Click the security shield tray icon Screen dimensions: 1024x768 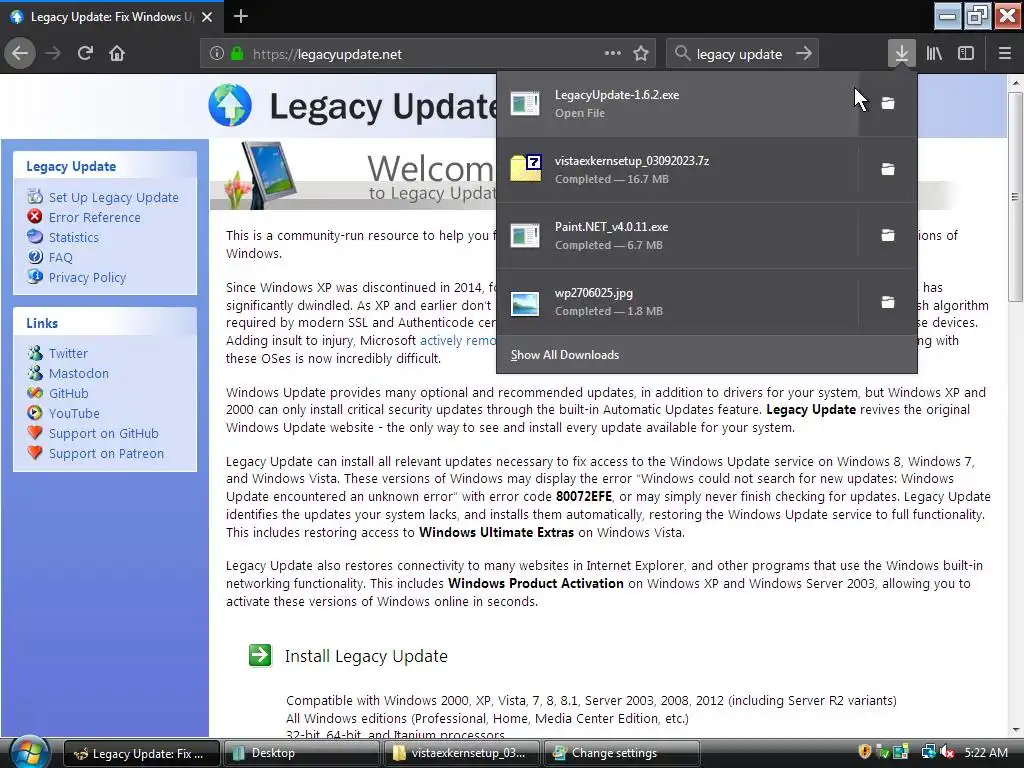[865, 752]
